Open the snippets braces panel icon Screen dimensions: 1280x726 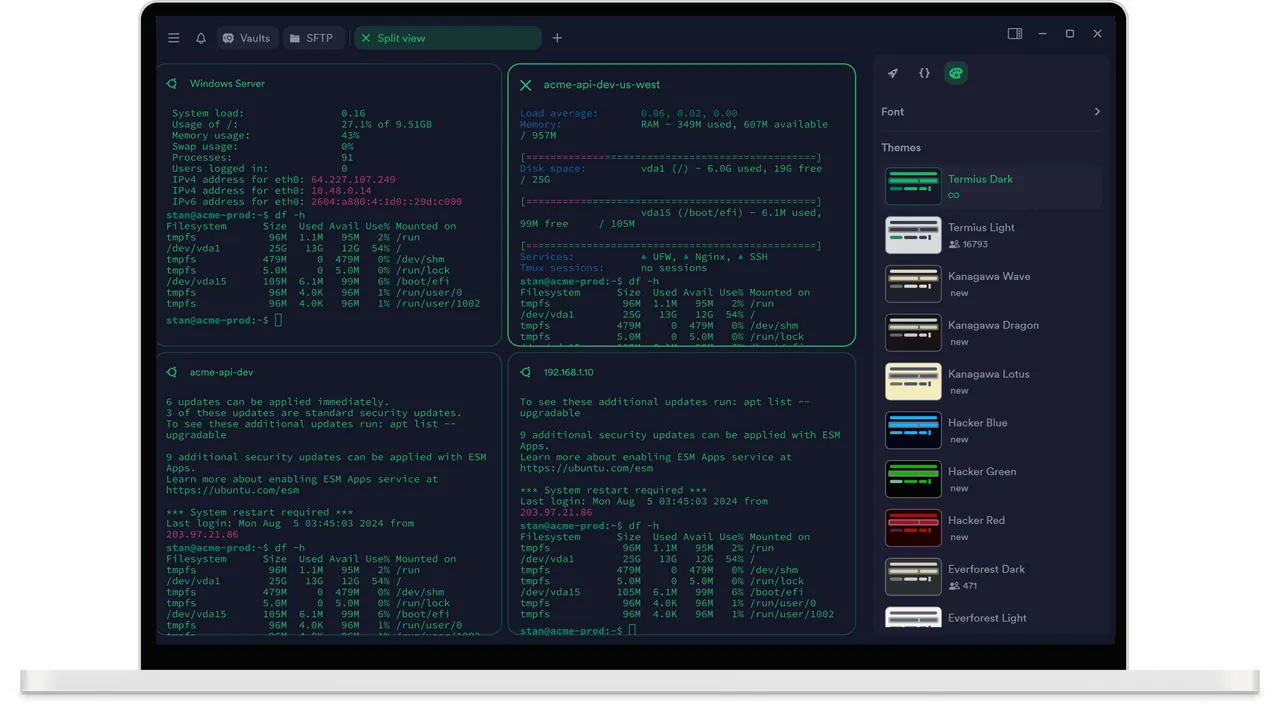[924, 73]
